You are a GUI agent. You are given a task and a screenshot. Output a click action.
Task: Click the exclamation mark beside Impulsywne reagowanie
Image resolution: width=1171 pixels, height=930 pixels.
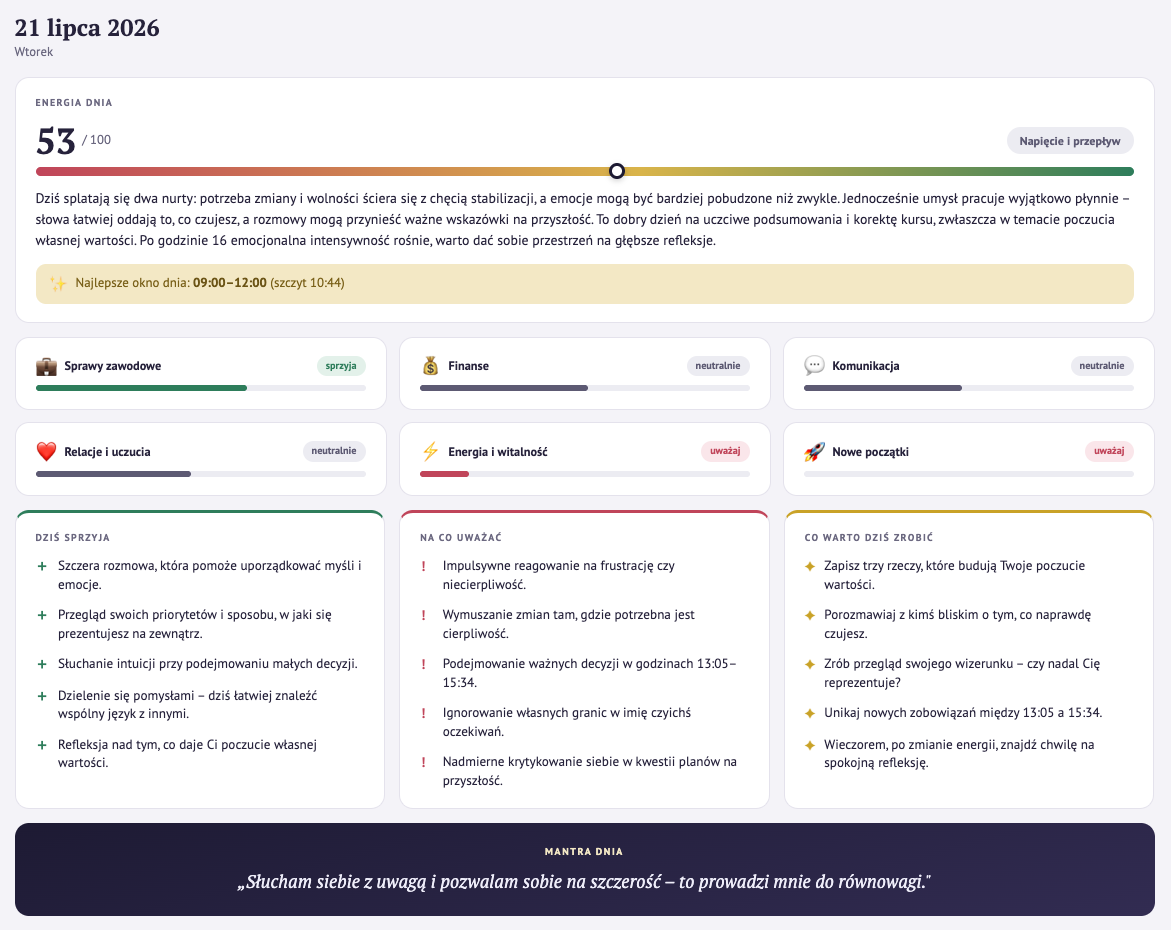pyautogui.click(x=423, y=566)
